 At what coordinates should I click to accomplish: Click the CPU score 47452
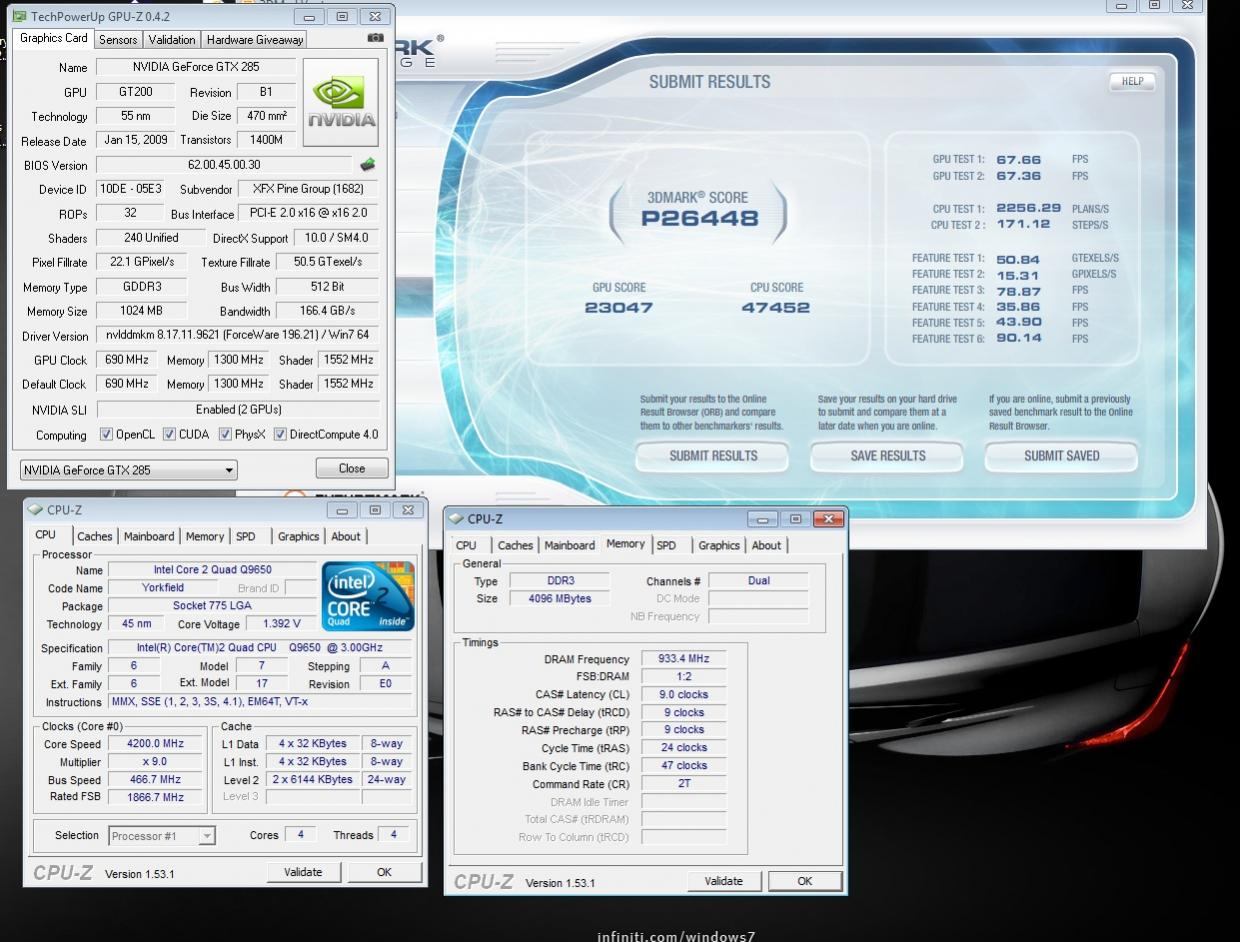pyautogui.click(x=775, y=308)
